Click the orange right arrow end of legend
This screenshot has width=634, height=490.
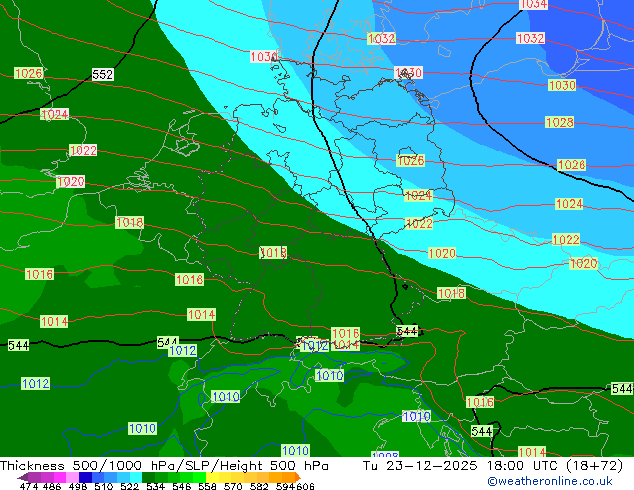click(x=298, y=477)
